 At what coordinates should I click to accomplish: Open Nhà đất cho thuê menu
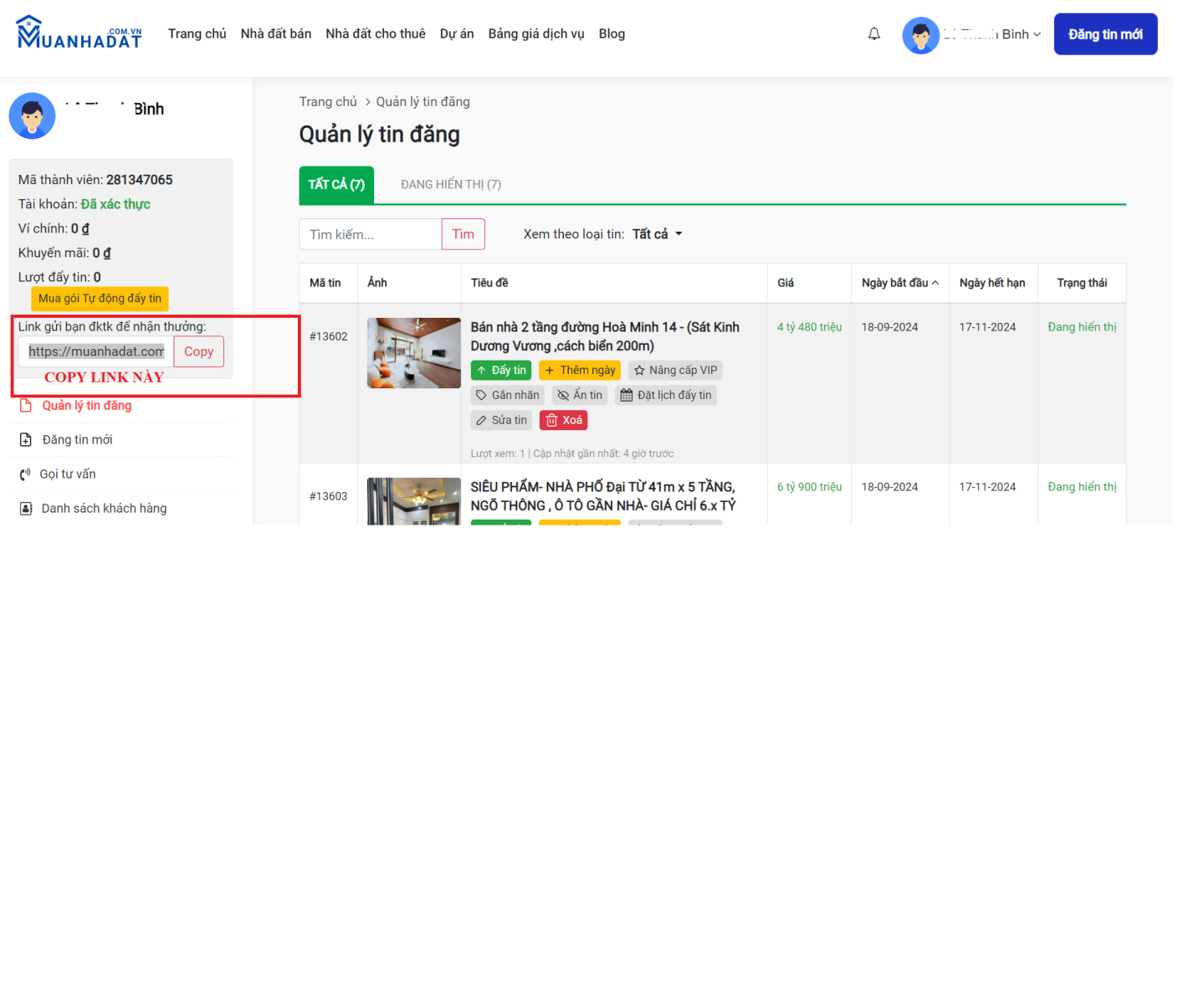point(375,34)
